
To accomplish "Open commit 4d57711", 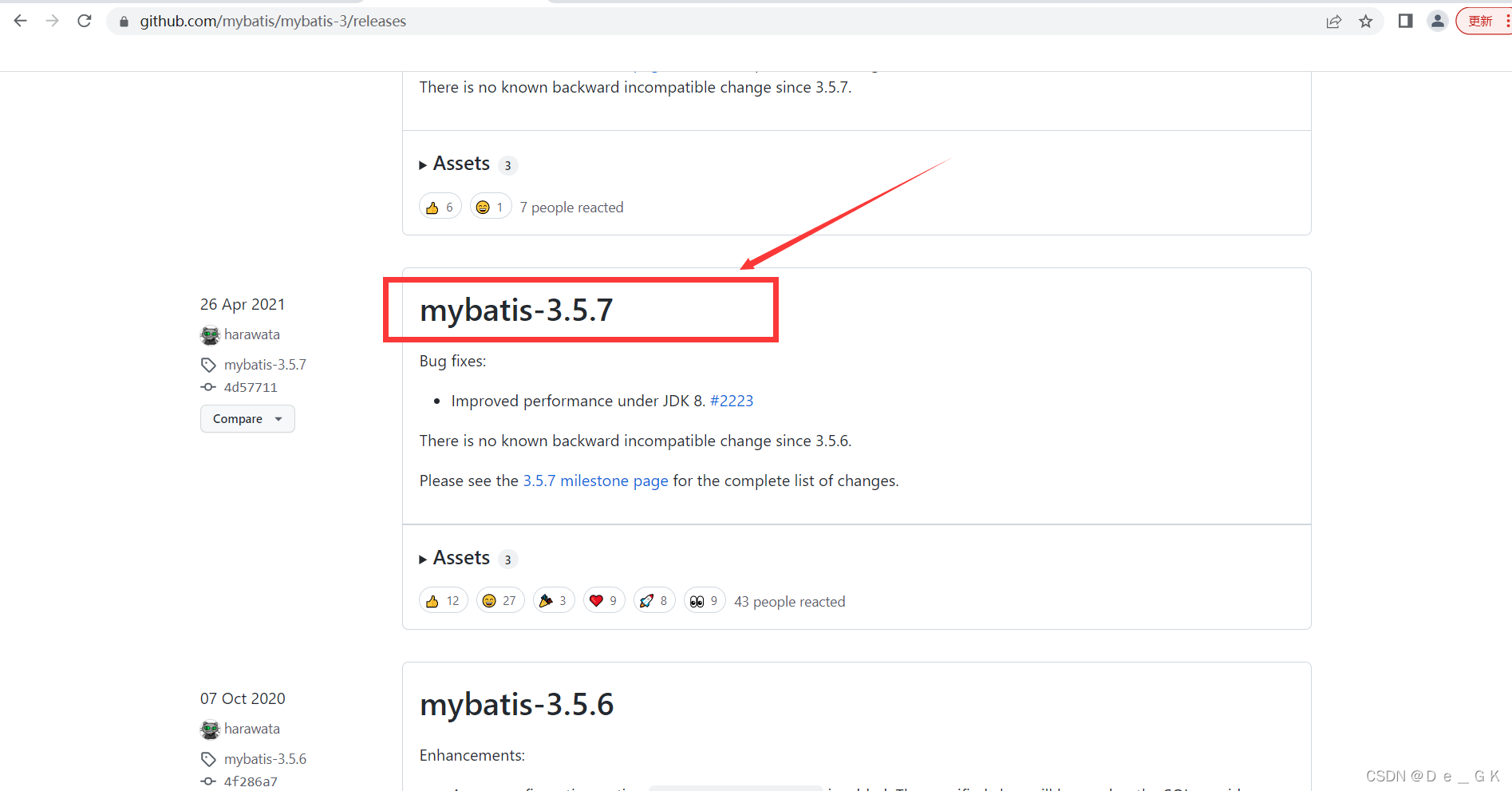I will (251, 387).
